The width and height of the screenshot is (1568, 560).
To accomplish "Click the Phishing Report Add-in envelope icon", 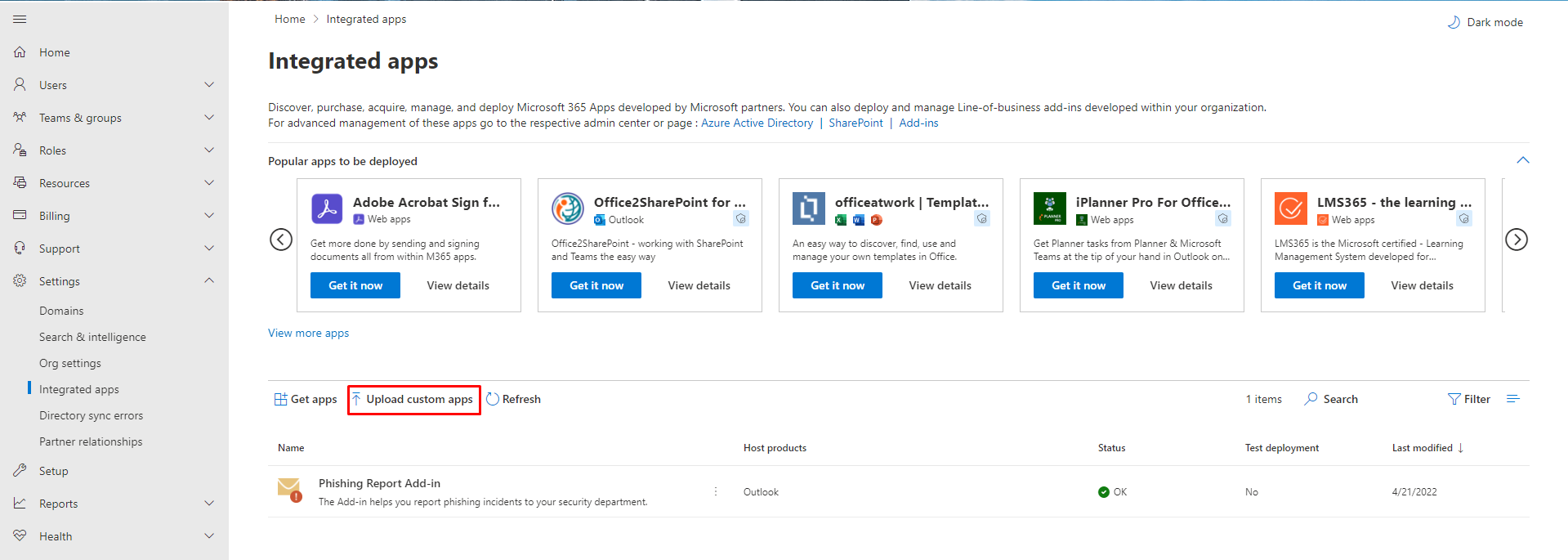I will coord(289,490).
